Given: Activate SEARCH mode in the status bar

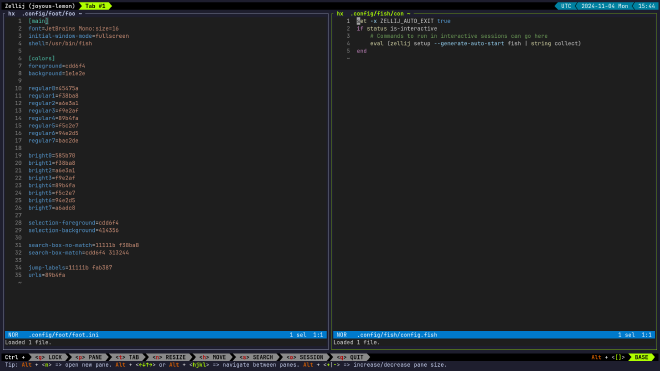Looking at the screenshot, I should tap(256, 357).
